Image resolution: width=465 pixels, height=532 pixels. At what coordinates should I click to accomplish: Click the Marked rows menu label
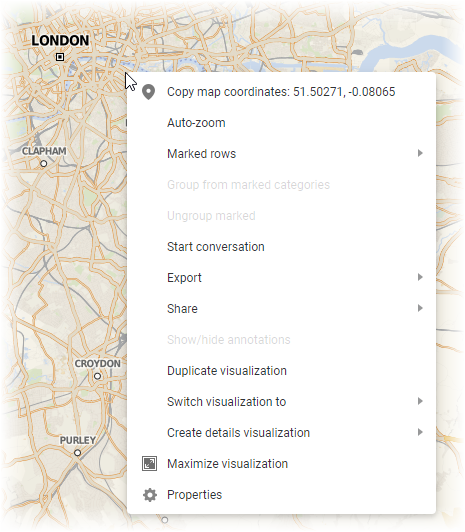tap(201, 154)
